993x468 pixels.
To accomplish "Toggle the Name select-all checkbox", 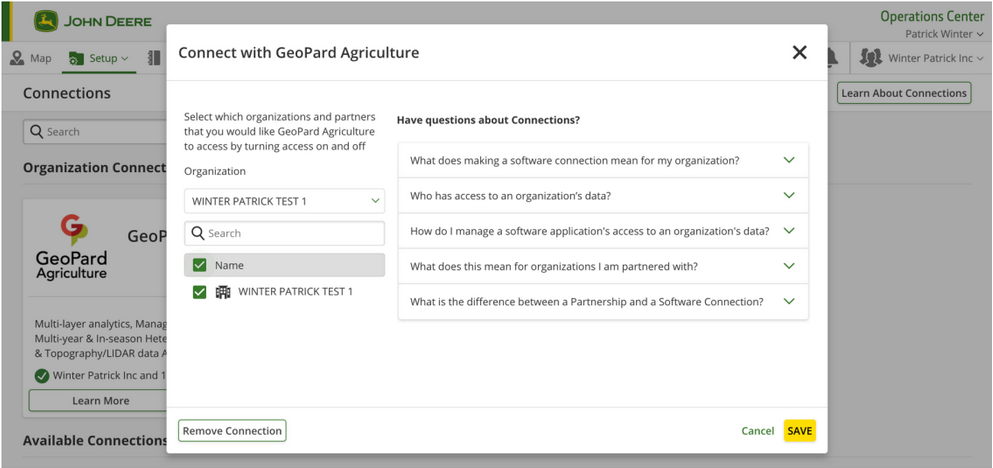I will tap(200, 265).
